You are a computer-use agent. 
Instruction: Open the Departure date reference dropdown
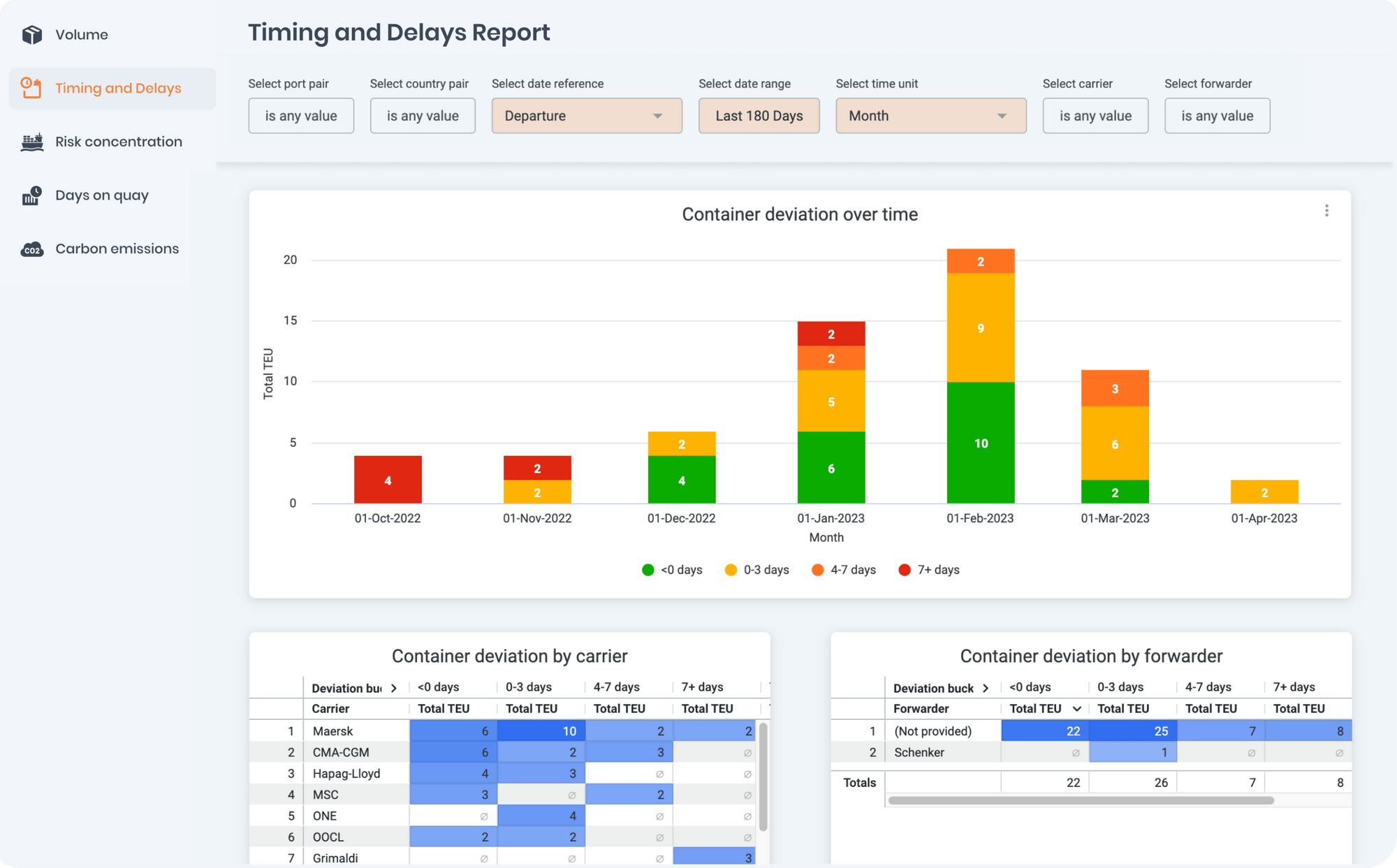(586, 115)
